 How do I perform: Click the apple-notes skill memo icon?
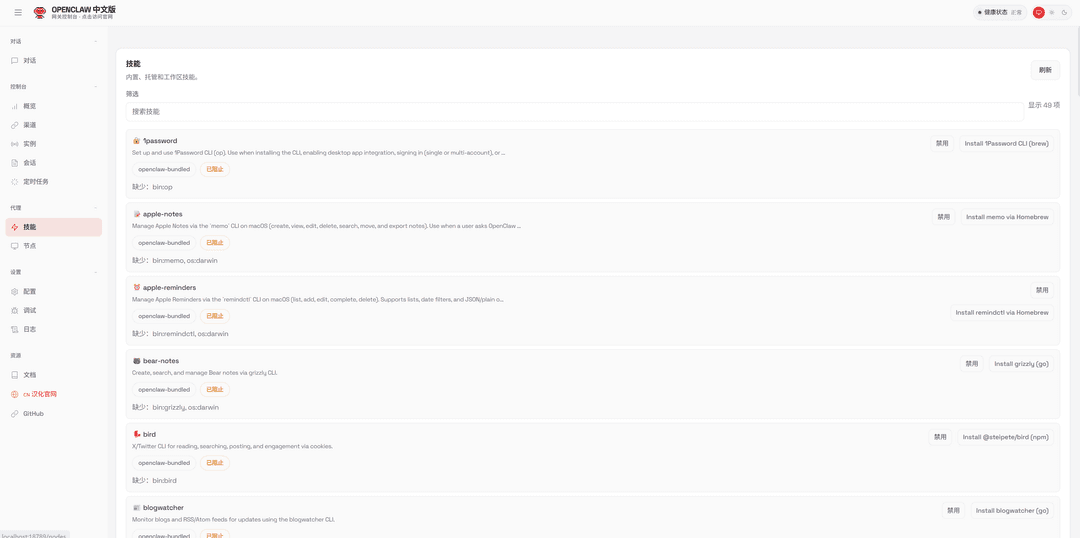(136, 214)
